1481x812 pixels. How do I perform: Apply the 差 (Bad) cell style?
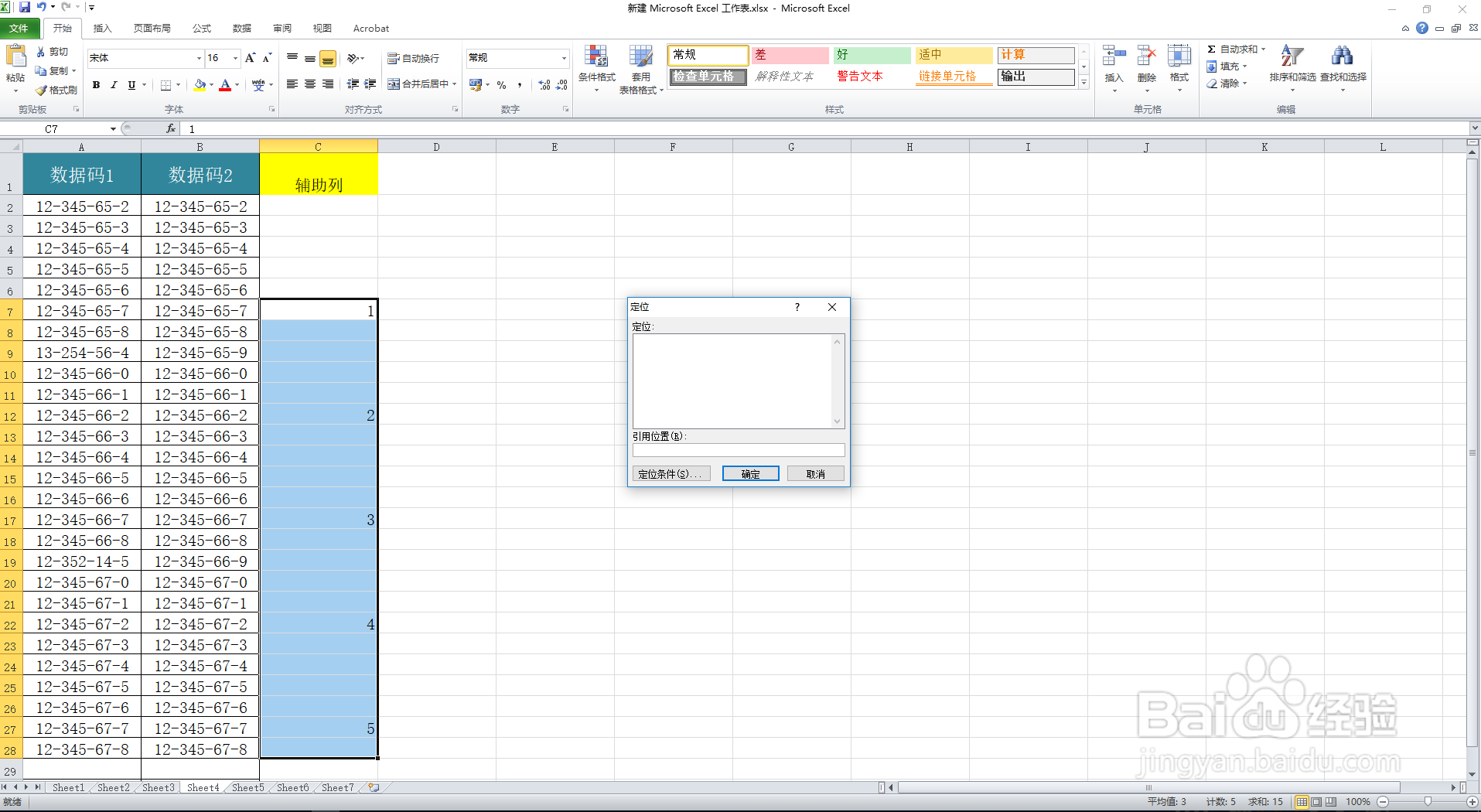[x=790, y=55]
